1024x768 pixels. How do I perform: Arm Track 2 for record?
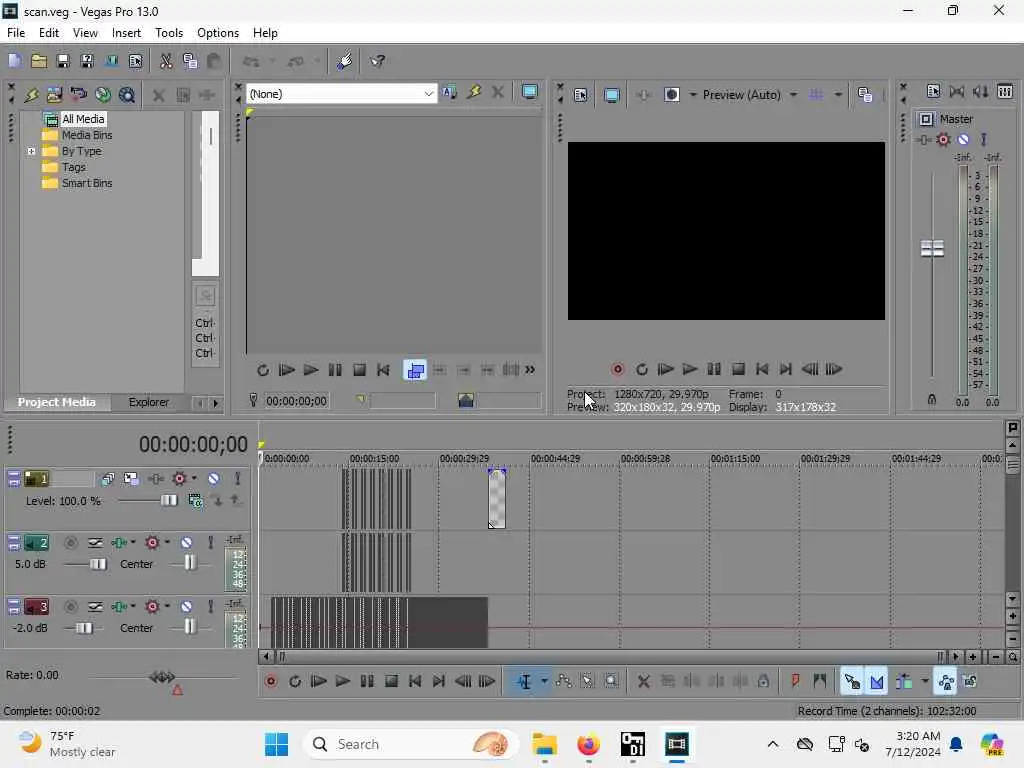pos(71,543)
